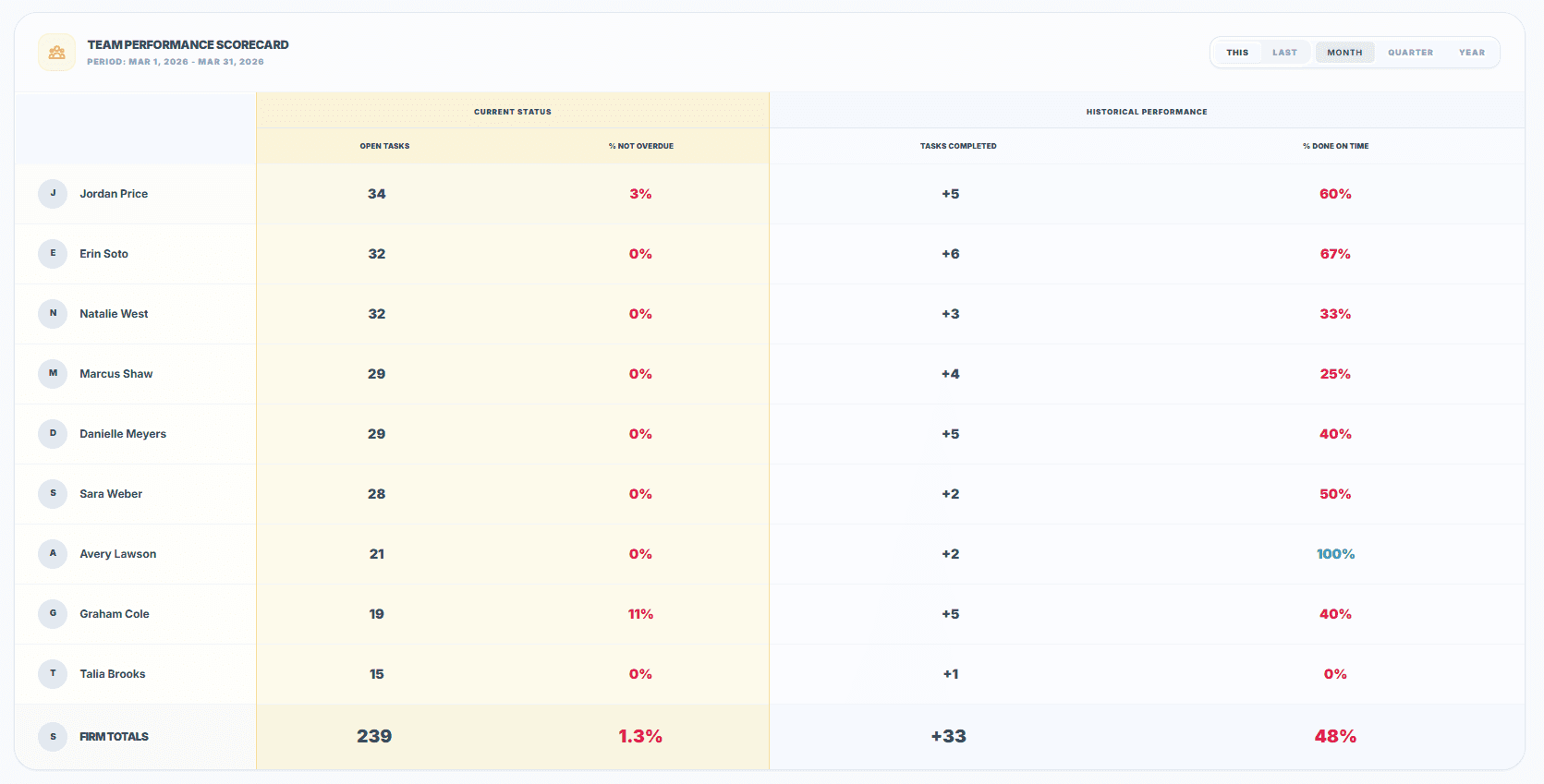Click Talia Brooks' T avatar
The width and height of the screenshot is (1544, 784).
(53, 674)
